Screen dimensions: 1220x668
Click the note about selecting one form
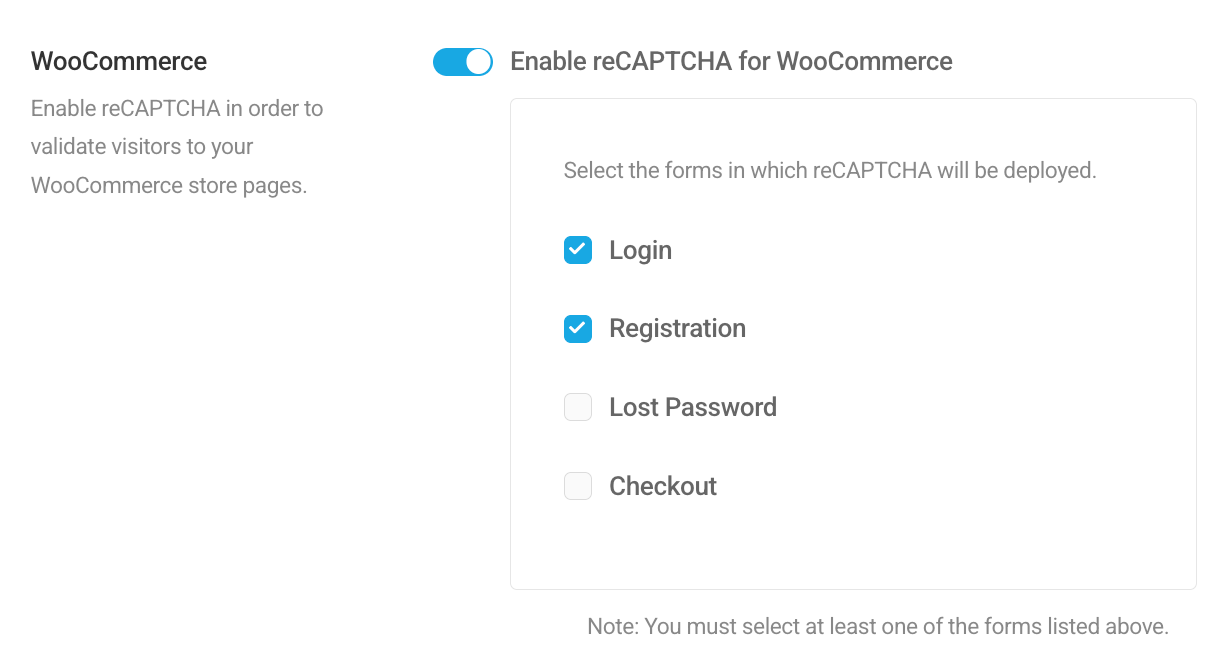pyautogui.click(x=877, y=626)
